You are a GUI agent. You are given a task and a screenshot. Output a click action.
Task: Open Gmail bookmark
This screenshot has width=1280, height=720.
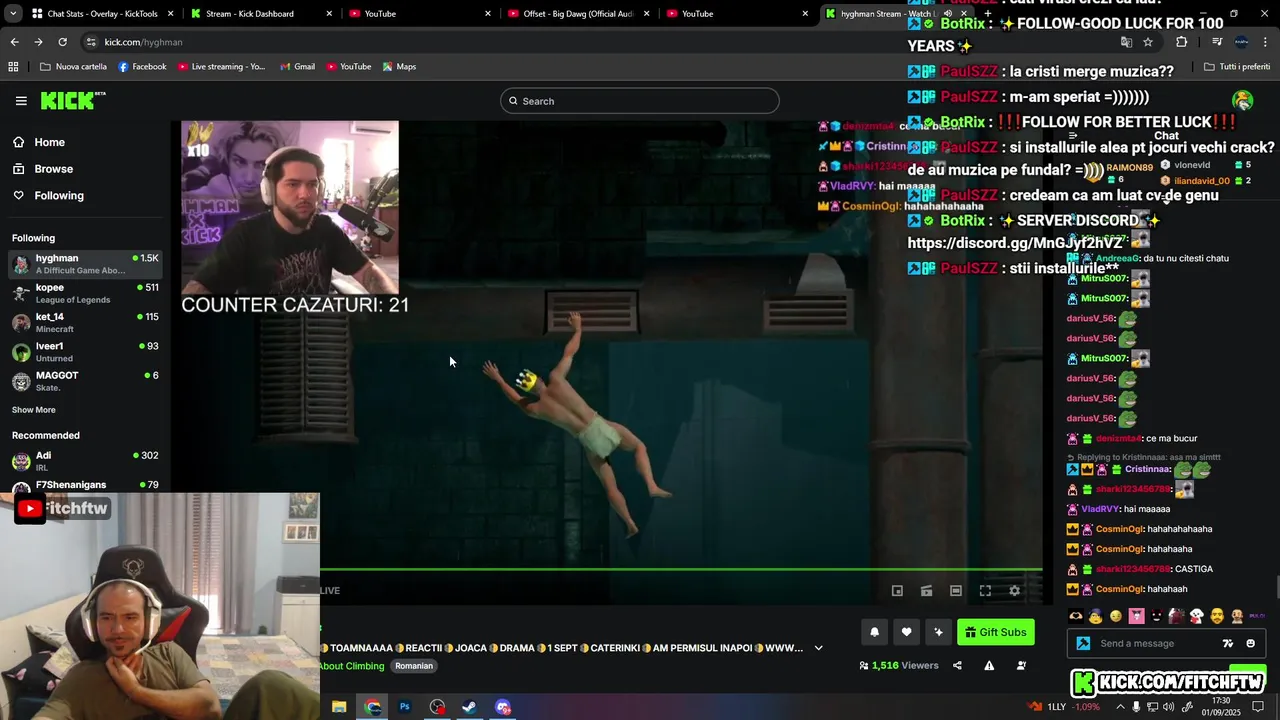(x=297, y=67)
